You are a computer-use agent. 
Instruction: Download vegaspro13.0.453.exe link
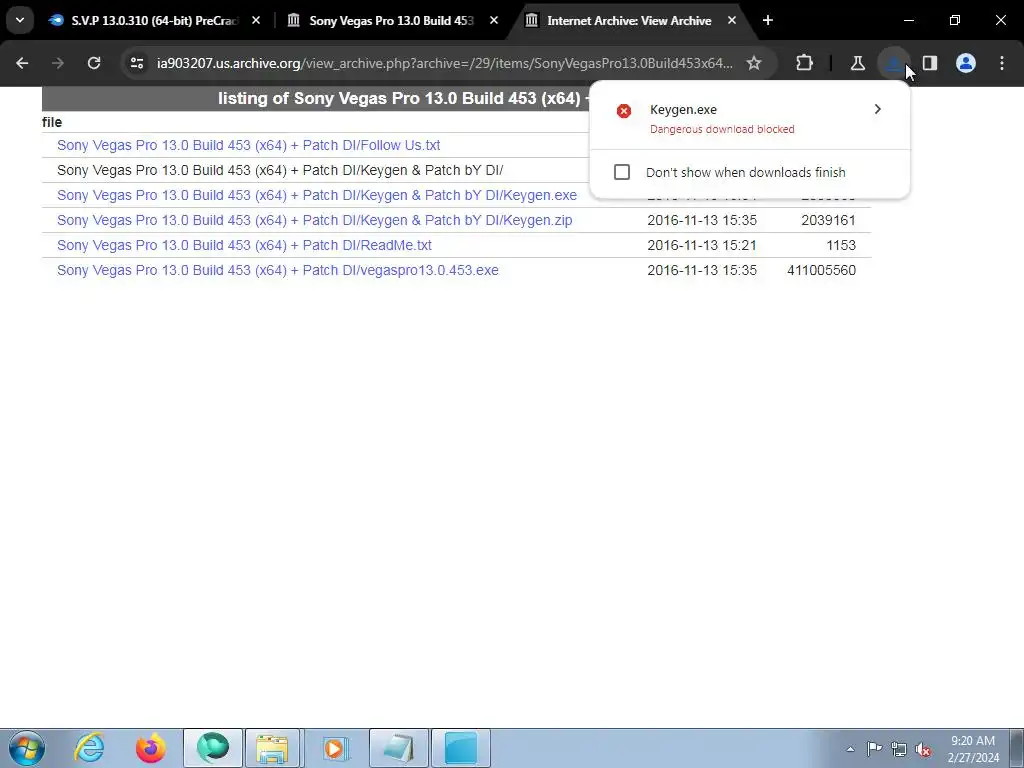278,270
